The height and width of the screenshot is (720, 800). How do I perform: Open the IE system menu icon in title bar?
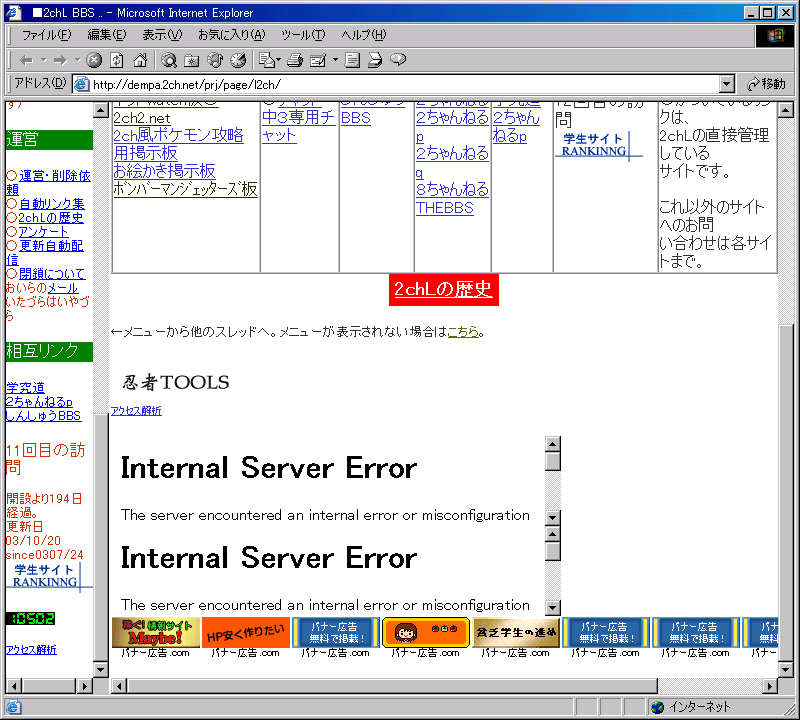tap(14, 13)
